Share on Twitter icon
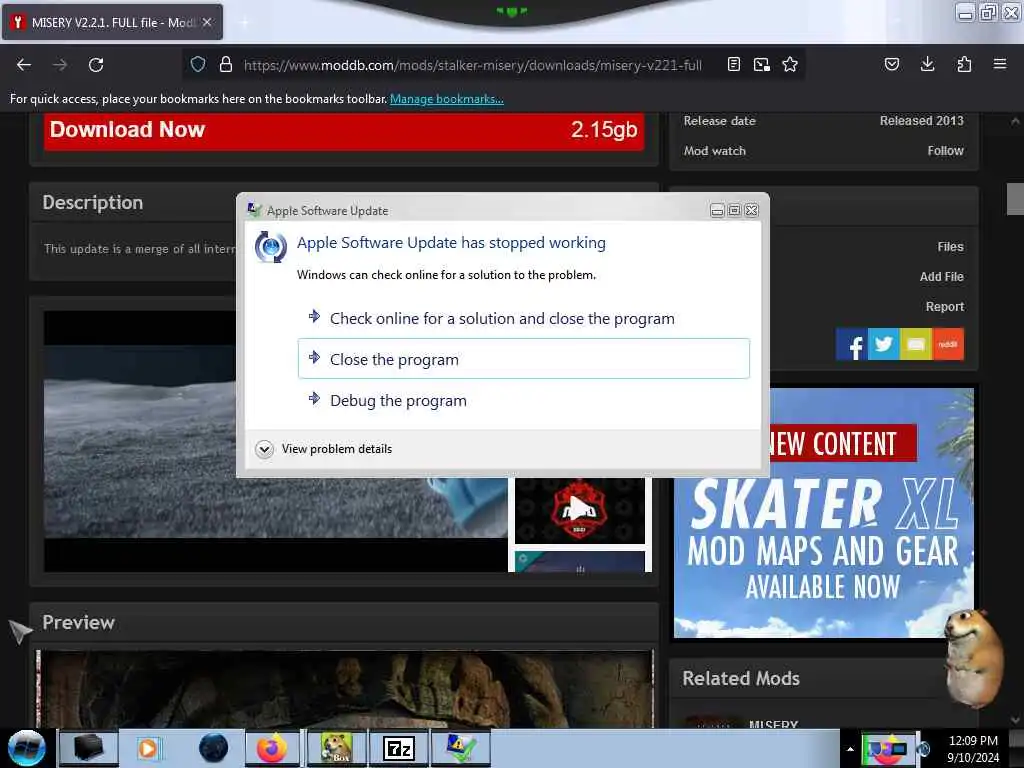The width and height of the screenshot is (1024, 768). point(884,344)
